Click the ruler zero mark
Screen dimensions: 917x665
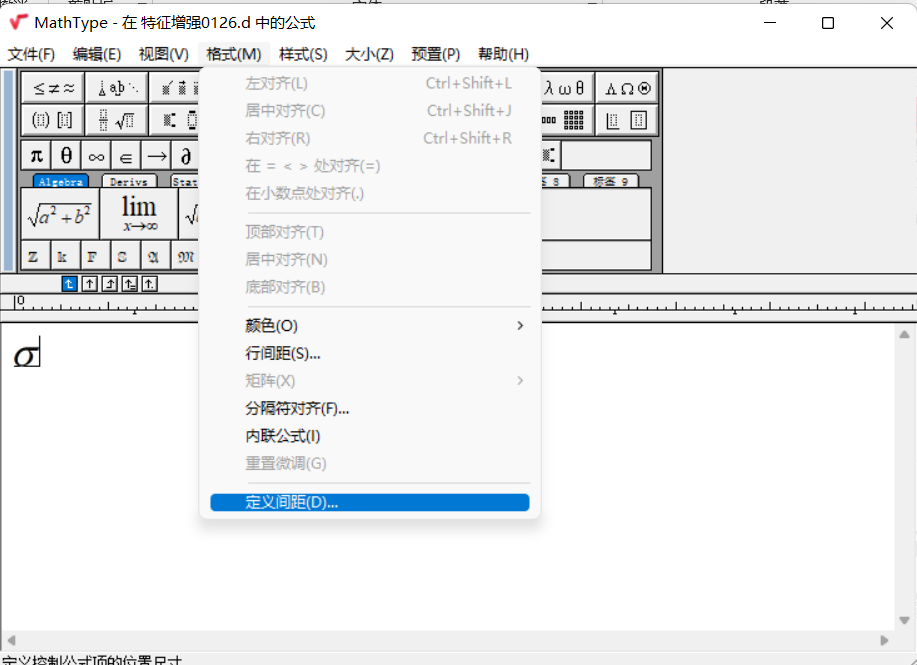(20, 301)
